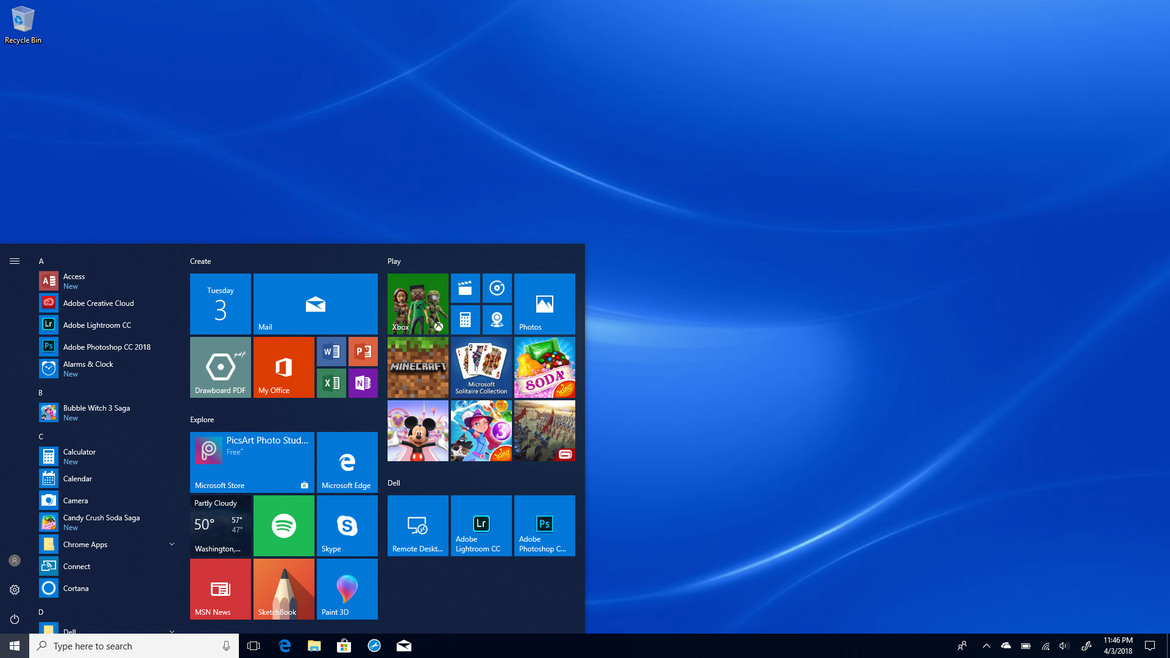The width and height of the screenshot is (1170, 658).
Task: Open the user account button in Start
Action: point(14,560)
